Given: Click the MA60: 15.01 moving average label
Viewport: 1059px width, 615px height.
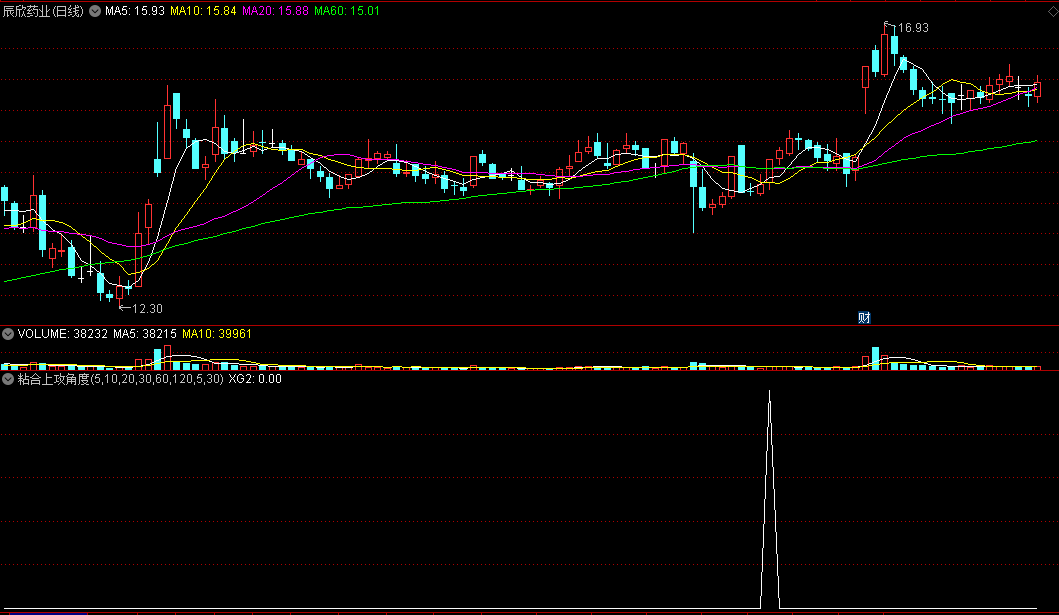Looking at the screenshot, I should tap(347, 11).
